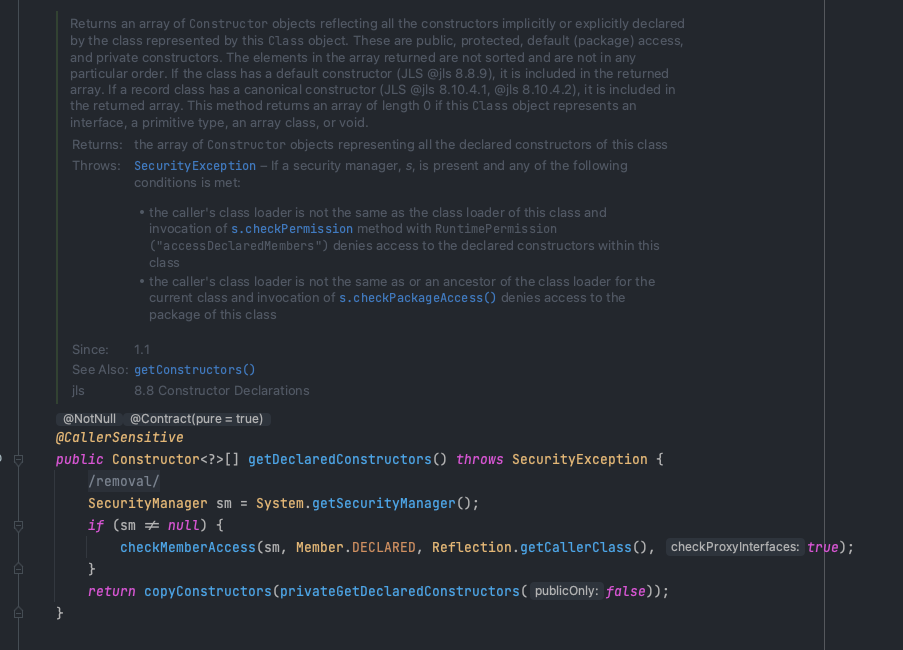The image size is (903, 650).
Task: Click fold end marker beside if-block closing brace
Action: tap(18, 569)
